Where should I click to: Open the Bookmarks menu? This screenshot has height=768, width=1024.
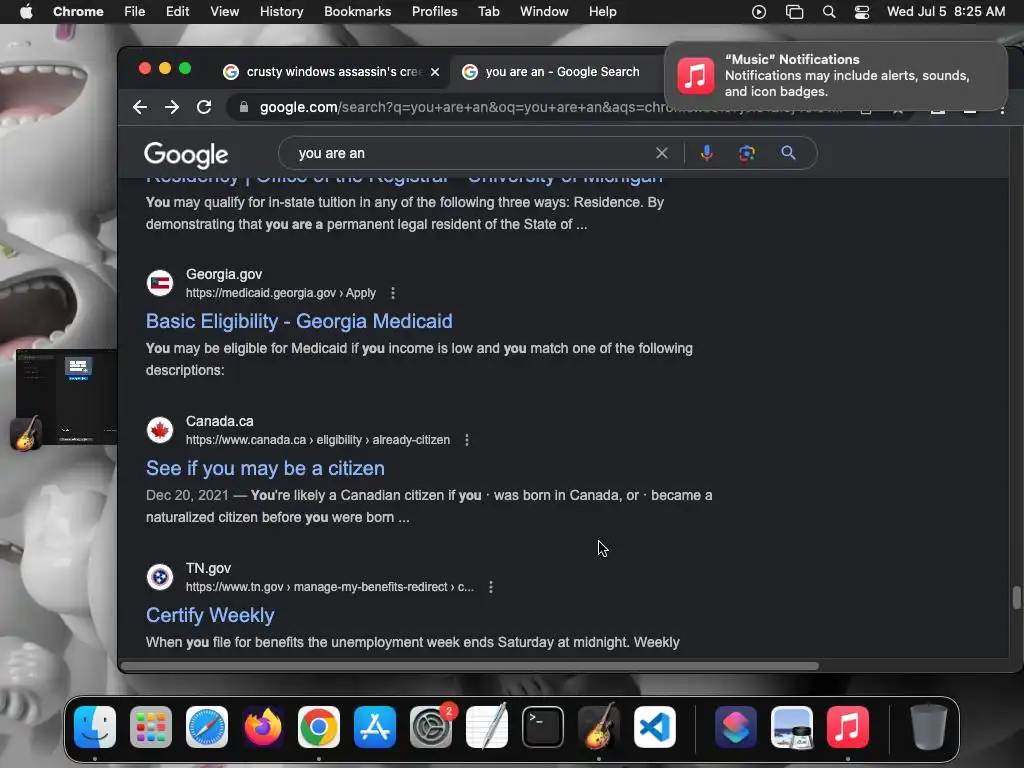[358, 12]
